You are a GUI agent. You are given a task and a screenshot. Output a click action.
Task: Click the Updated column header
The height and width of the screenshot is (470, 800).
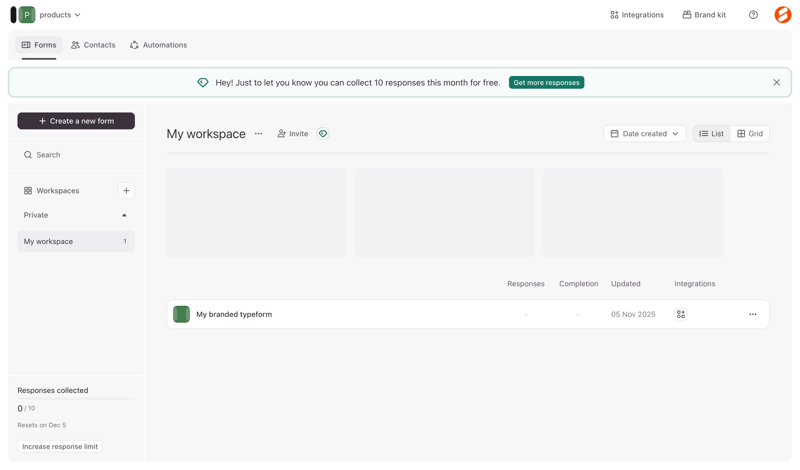coord(626,284)
